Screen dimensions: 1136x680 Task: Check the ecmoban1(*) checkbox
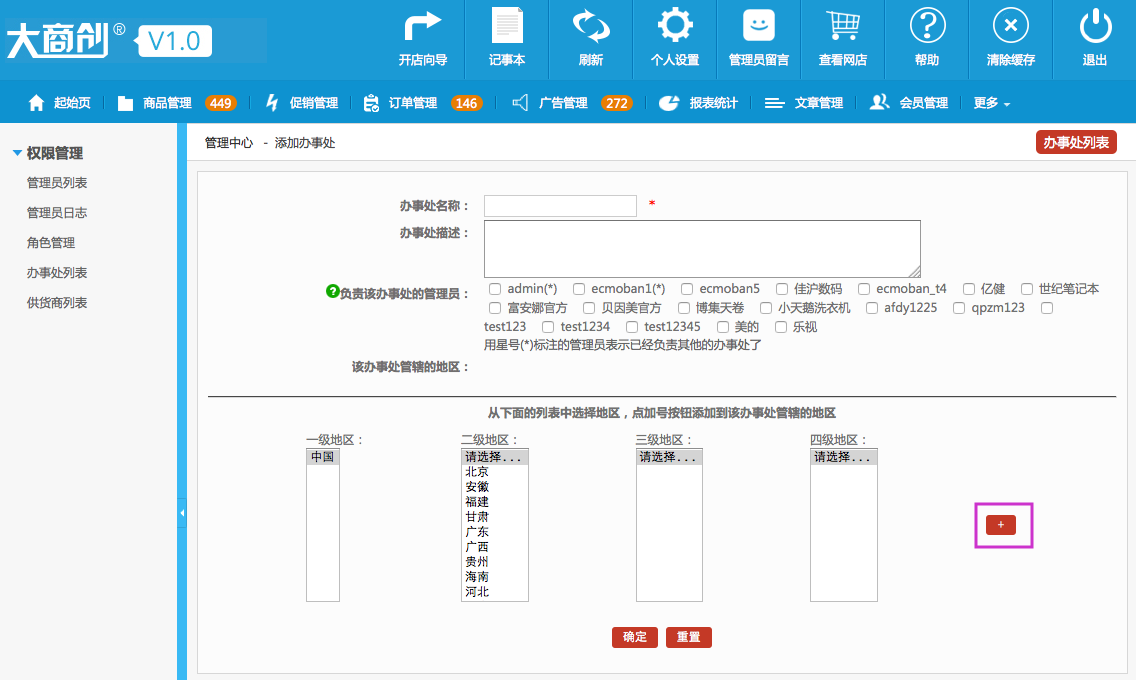(x=579, y=289)
